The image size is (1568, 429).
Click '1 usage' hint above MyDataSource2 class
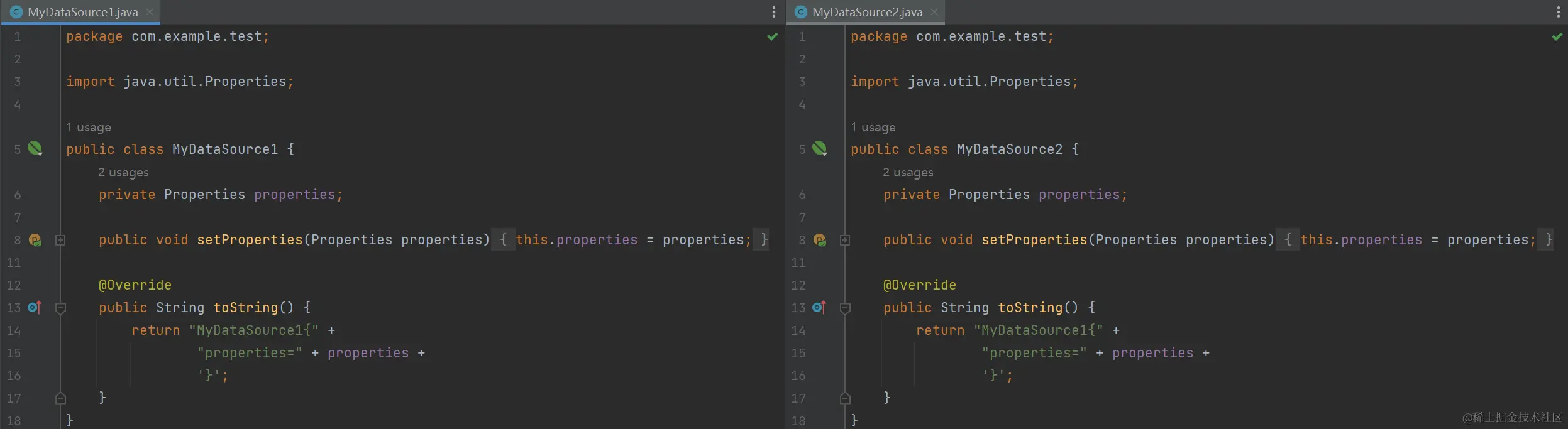(873, 127)
